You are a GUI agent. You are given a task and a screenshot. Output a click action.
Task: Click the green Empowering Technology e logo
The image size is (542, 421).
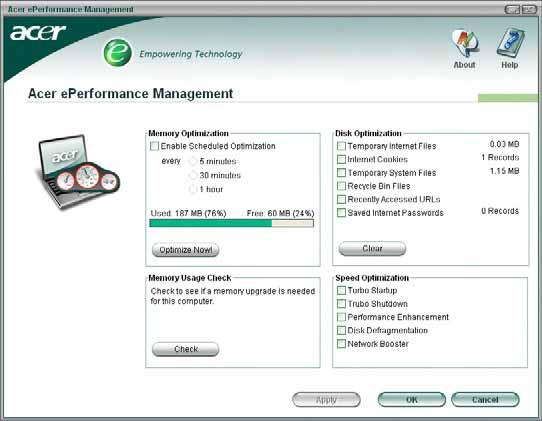[118, 53]
